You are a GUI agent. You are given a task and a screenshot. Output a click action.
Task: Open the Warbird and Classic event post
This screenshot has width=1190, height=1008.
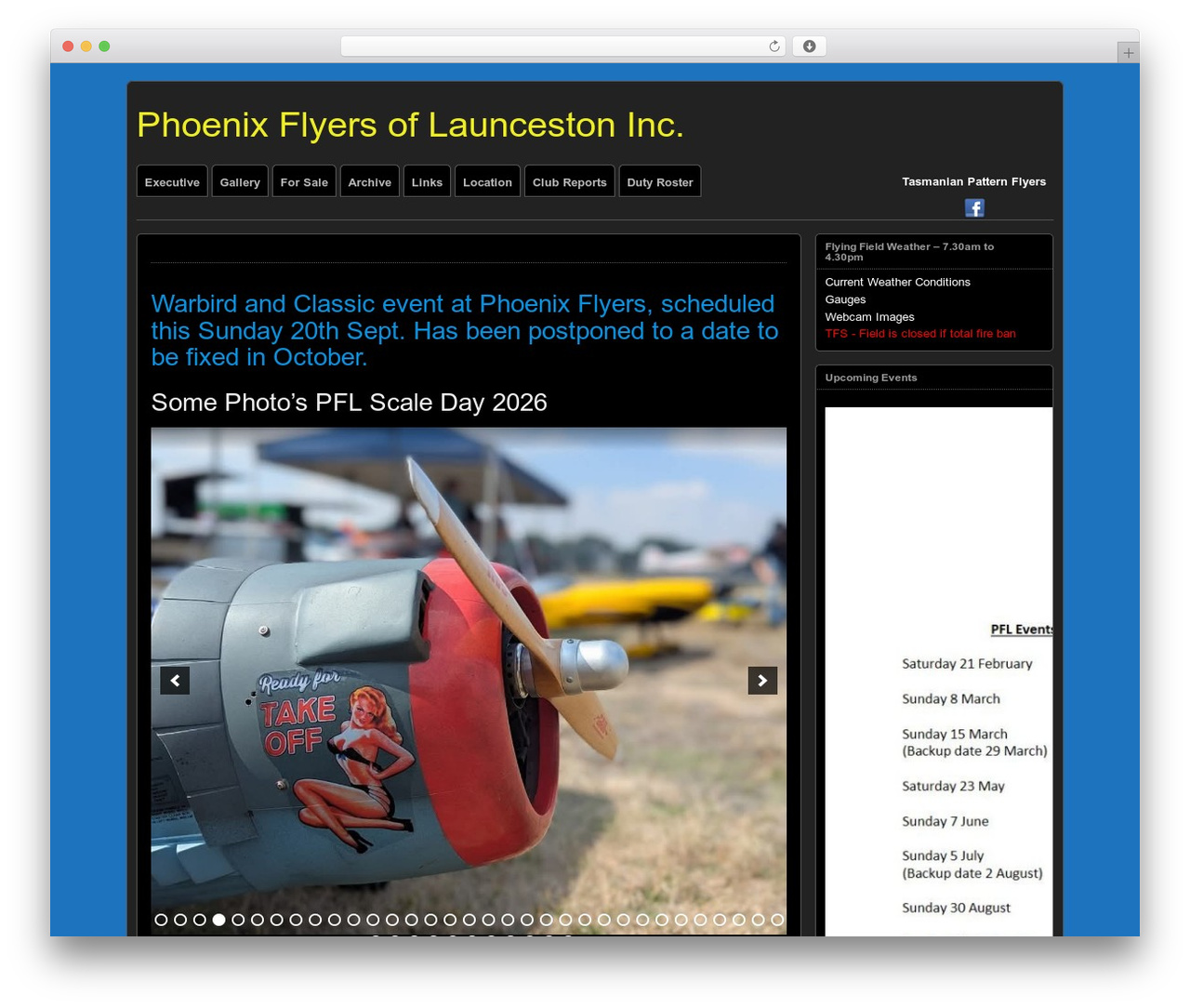(465, 330)
